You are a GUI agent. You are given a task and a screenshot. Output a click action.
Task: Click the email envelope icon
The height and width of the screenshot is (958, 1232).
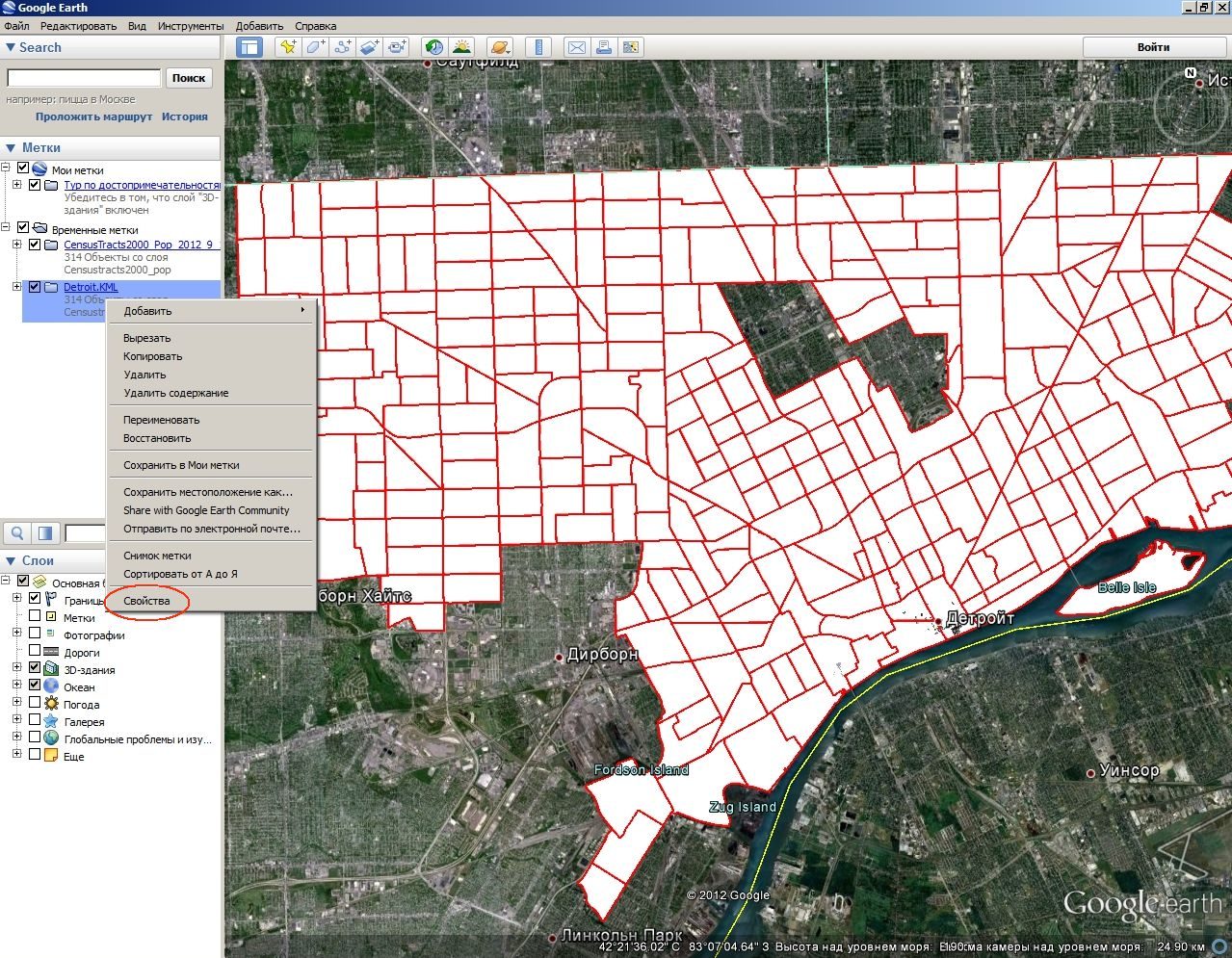tap(577, 47)
